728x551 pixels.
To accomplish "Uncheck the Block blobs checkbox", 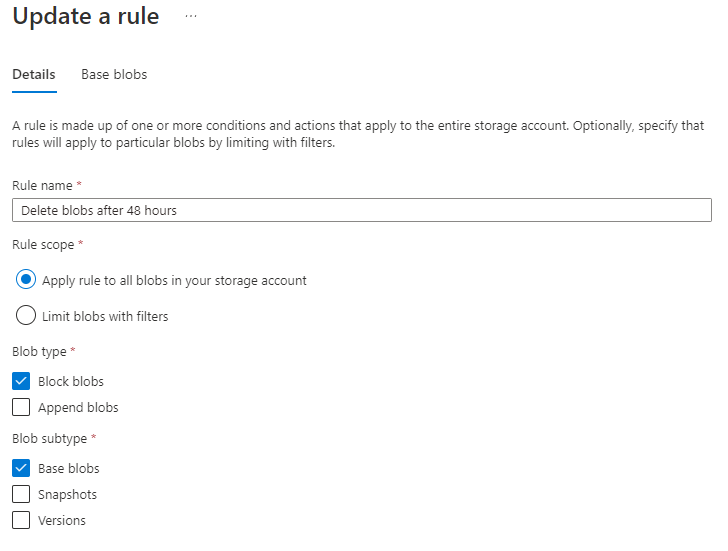I will pyautogui.click(x=21, y=381).
